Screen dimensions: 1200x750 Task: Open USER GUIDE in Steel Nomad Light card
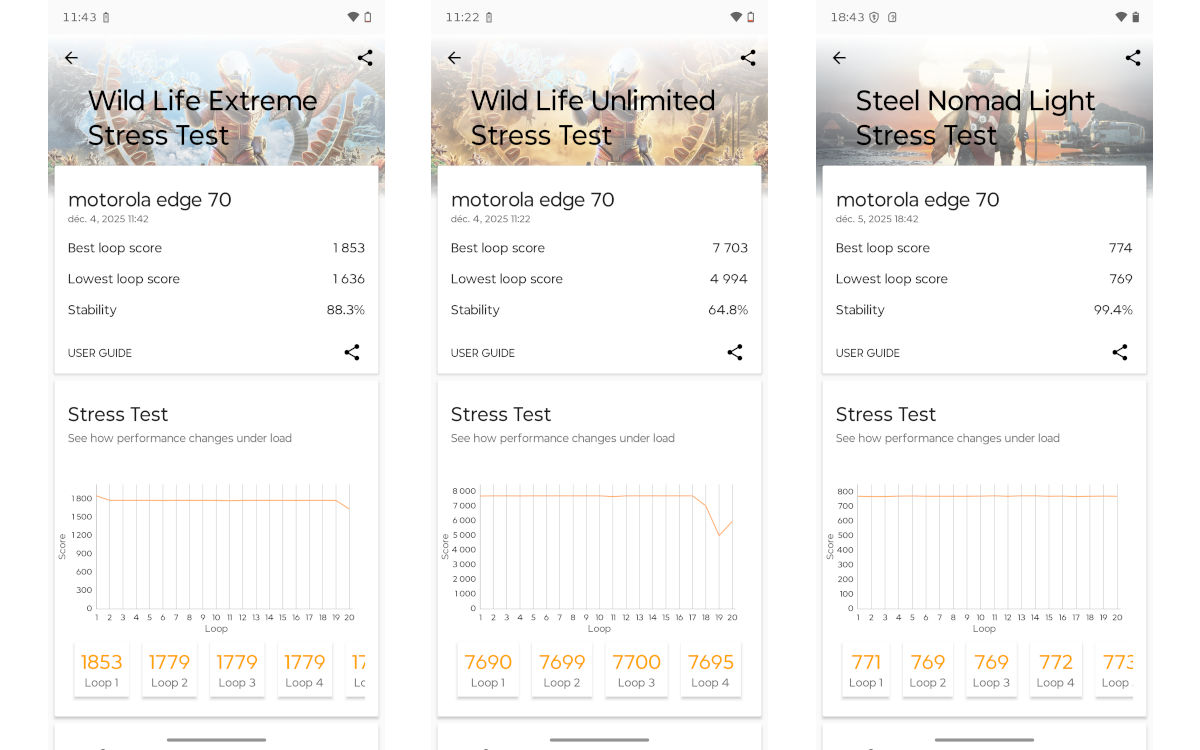(x=868, y=353)
